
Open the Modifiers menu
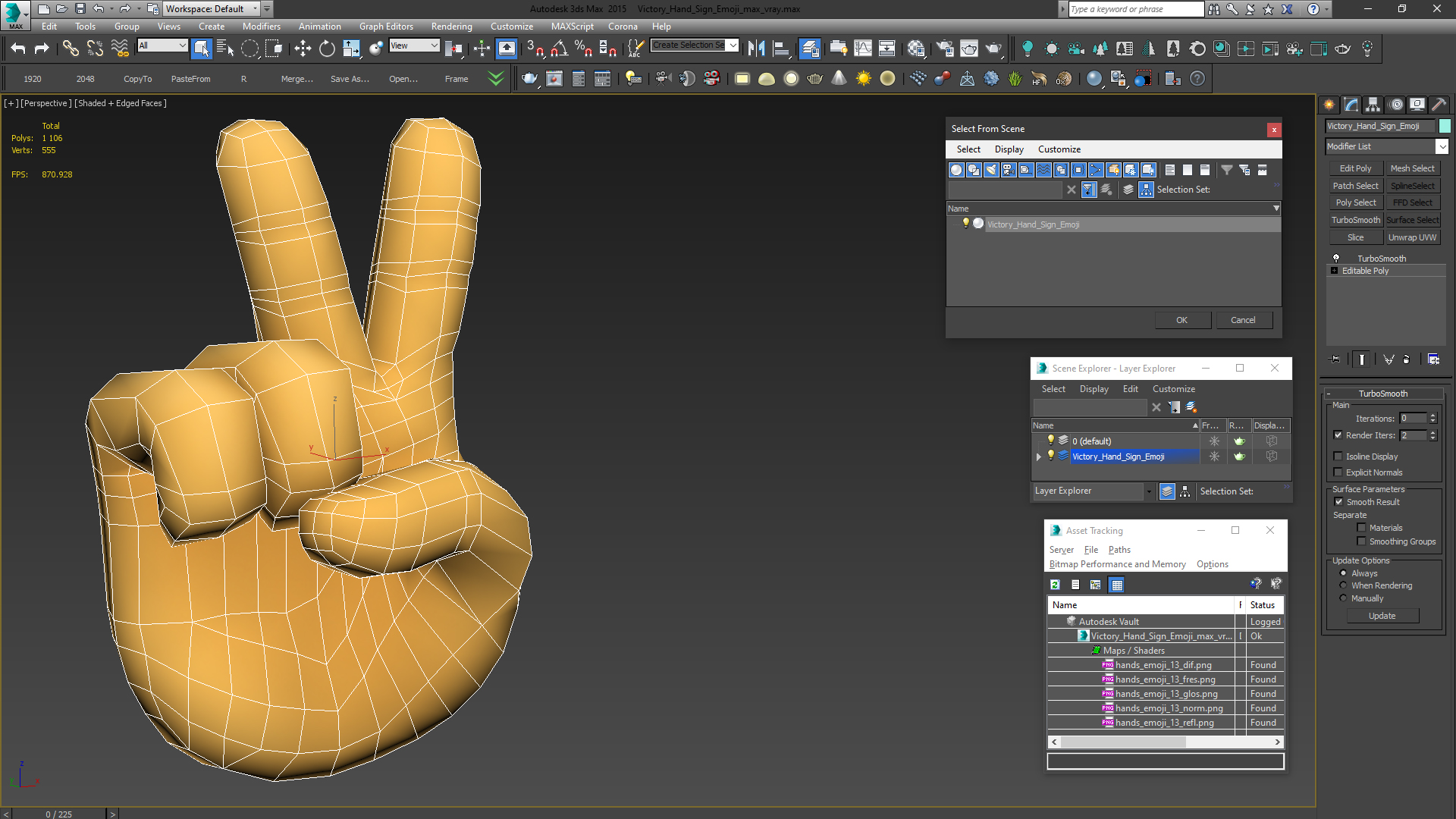[262, 27]
